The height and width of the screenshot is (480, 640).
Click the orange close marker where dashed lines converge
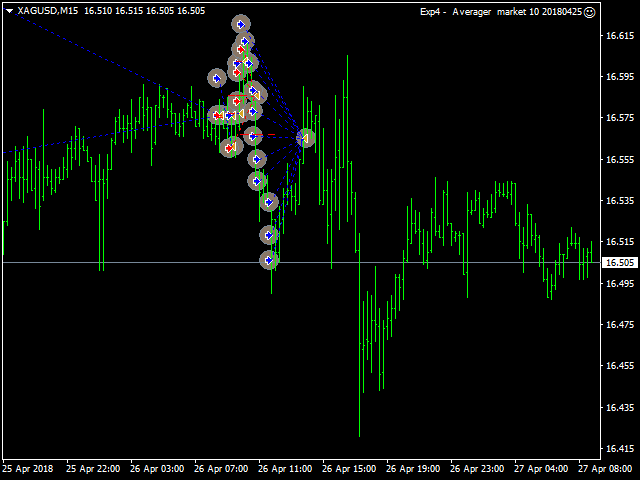305,138
